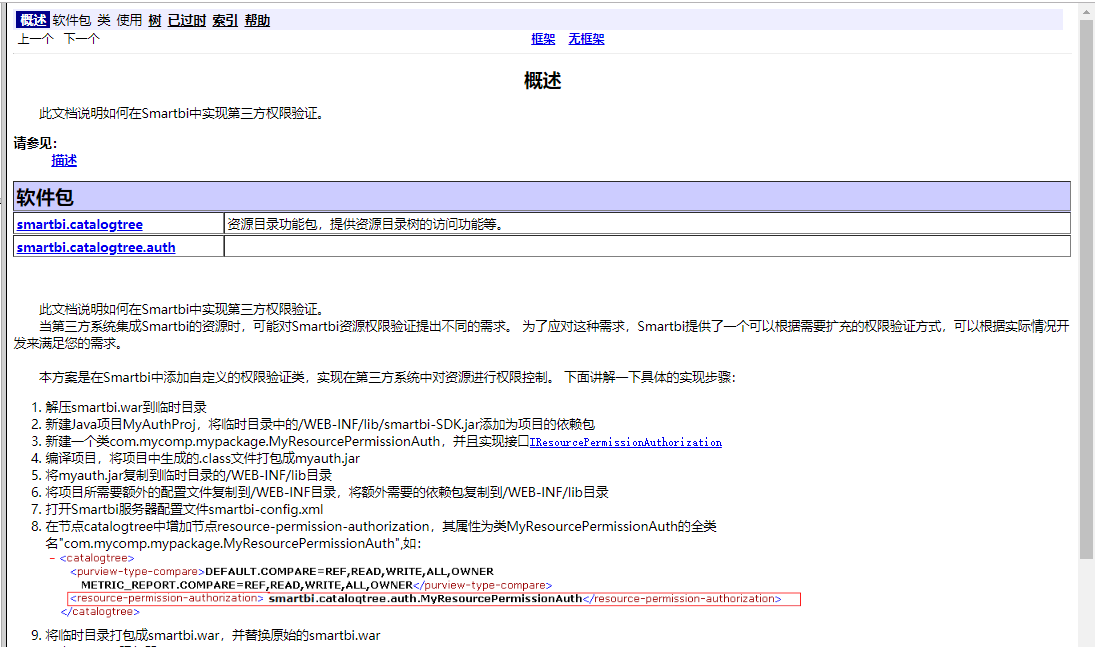Collapse the catalogtree XML node minus sign

[x=52, y=558]
